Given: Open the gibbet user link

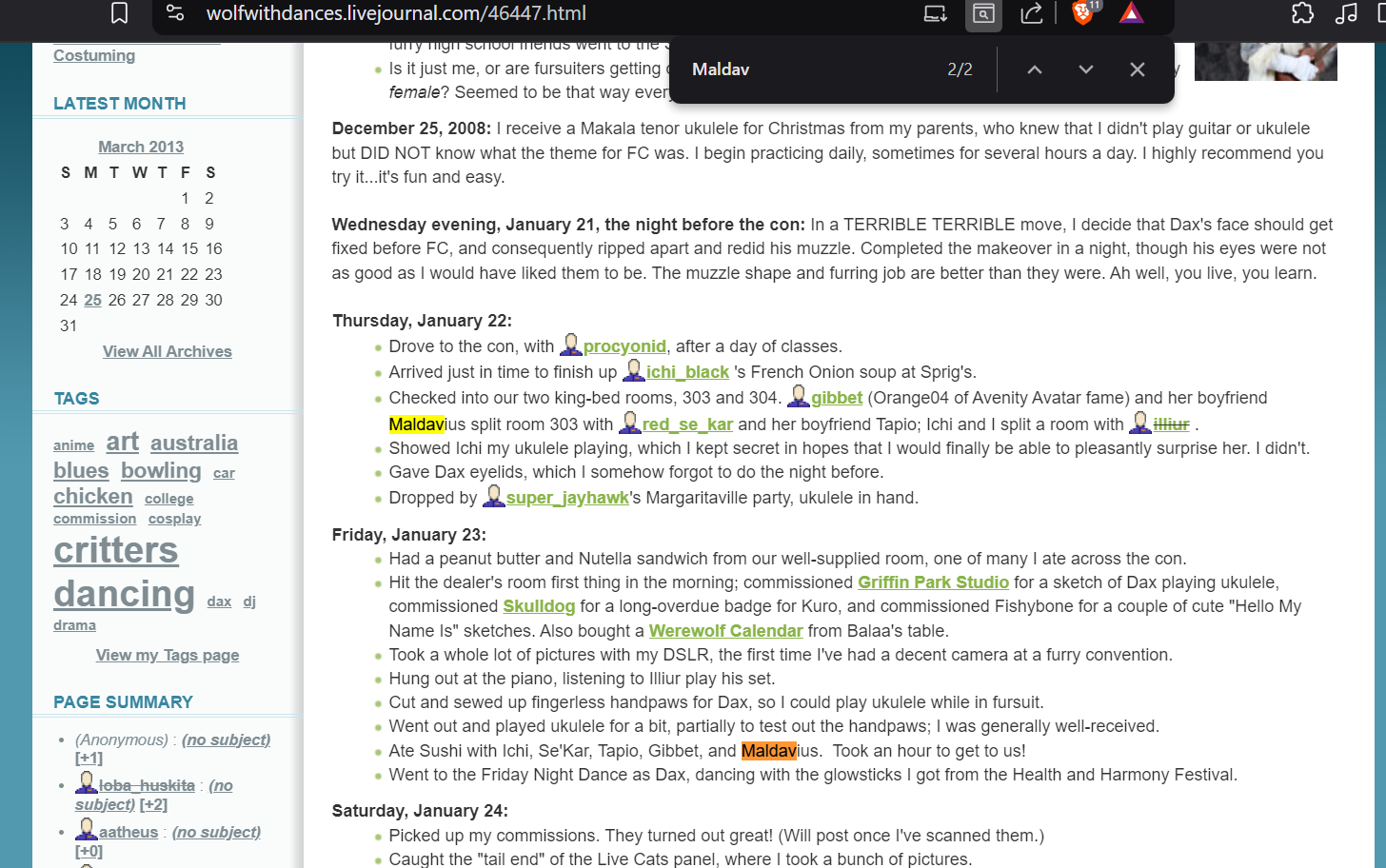Looking at the screenshot, I should (837, 398).
